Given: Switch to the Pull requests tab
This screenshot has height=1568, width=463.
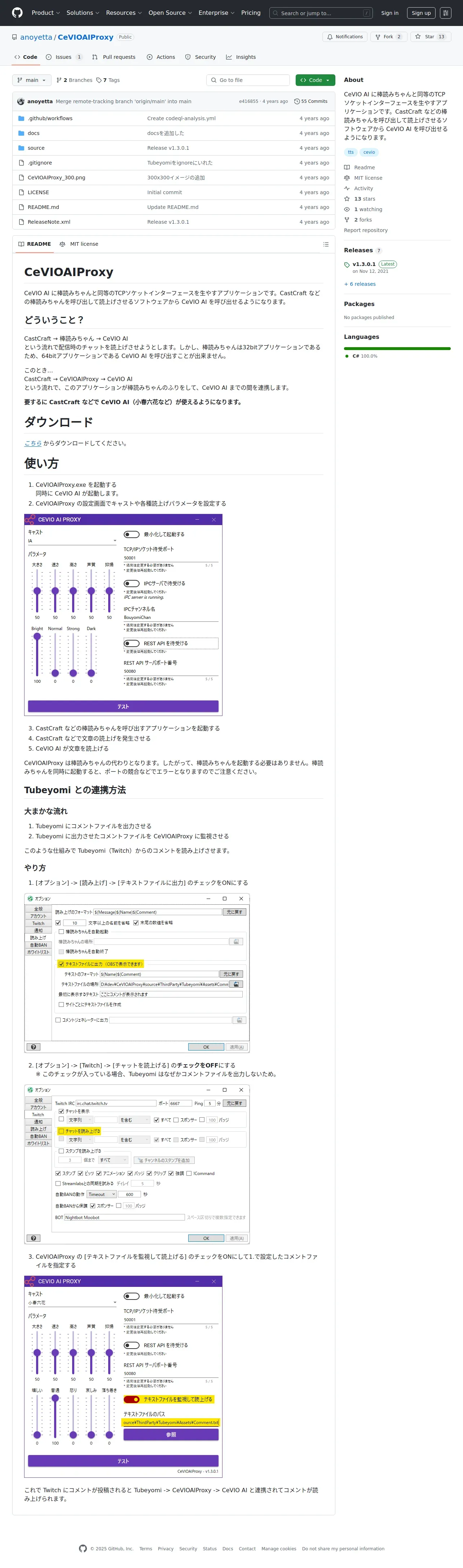Looking at the screenshot, I should [114, 57].
